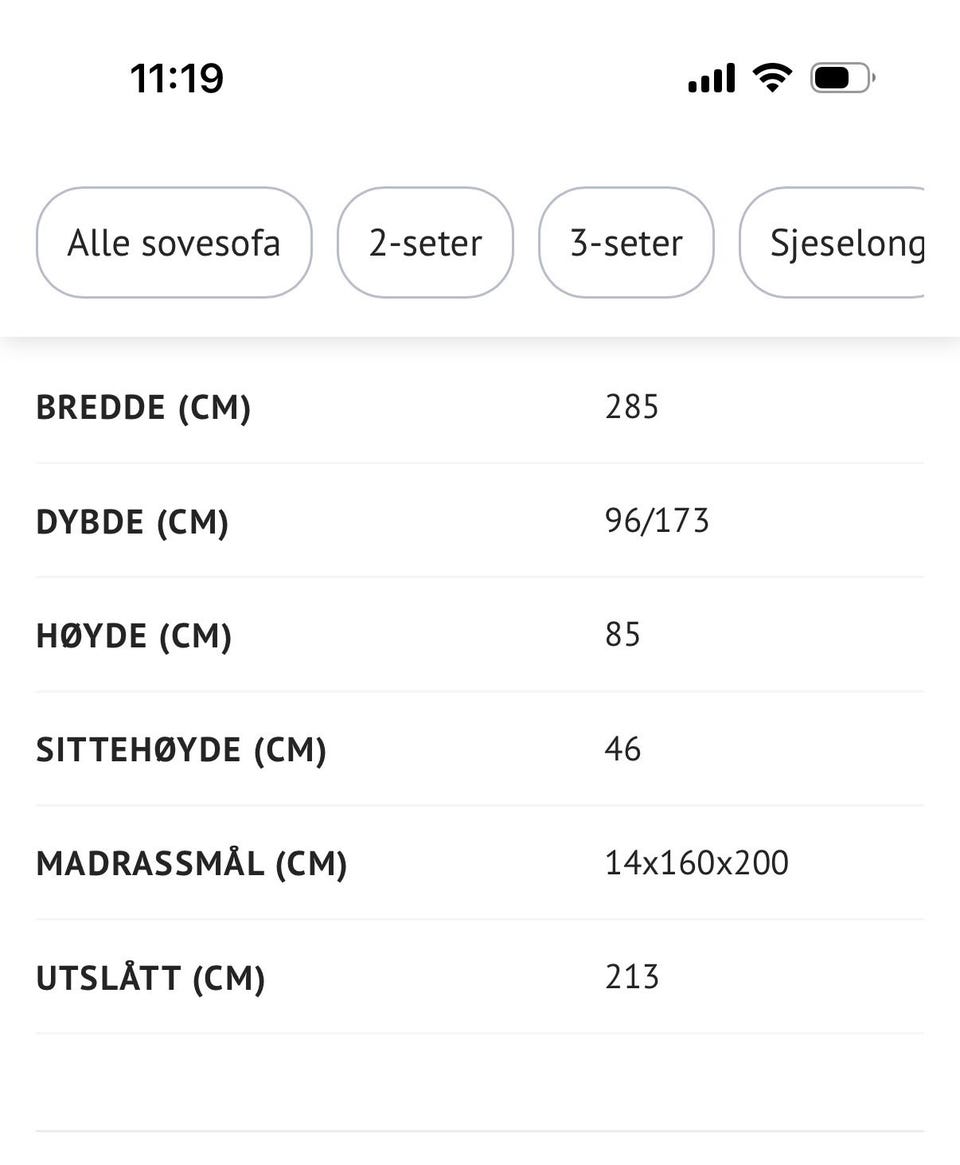The width and height of the screenshot is (960, 1165).
Task: Click the "HØYDE (CM)" label
Action: click(x=134, y=636)
